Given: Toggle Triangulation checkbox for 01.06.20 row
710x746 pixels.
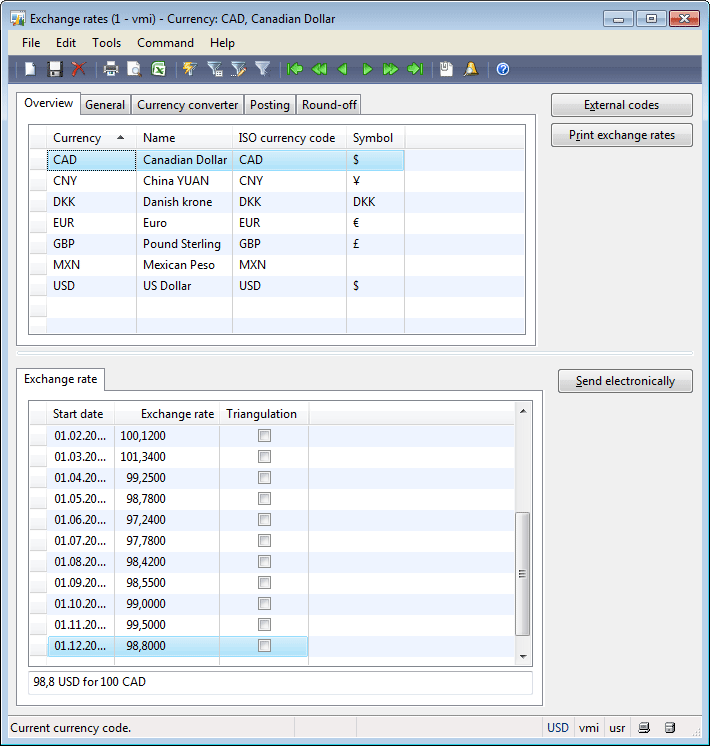Looking at the screenshot, I should point(264,519).
